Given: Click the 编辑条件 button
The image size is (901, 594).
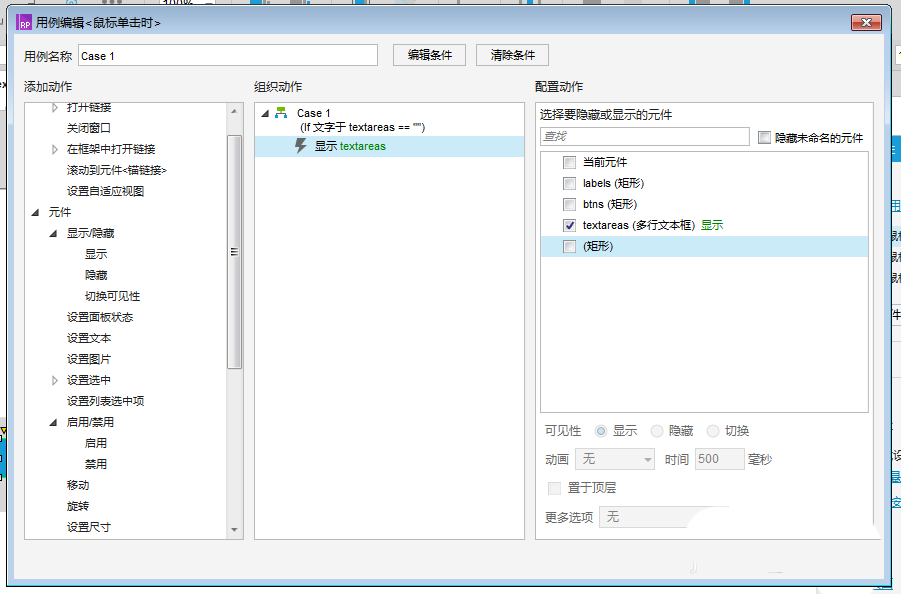Looking at the screenshot, I should (428, 55).
